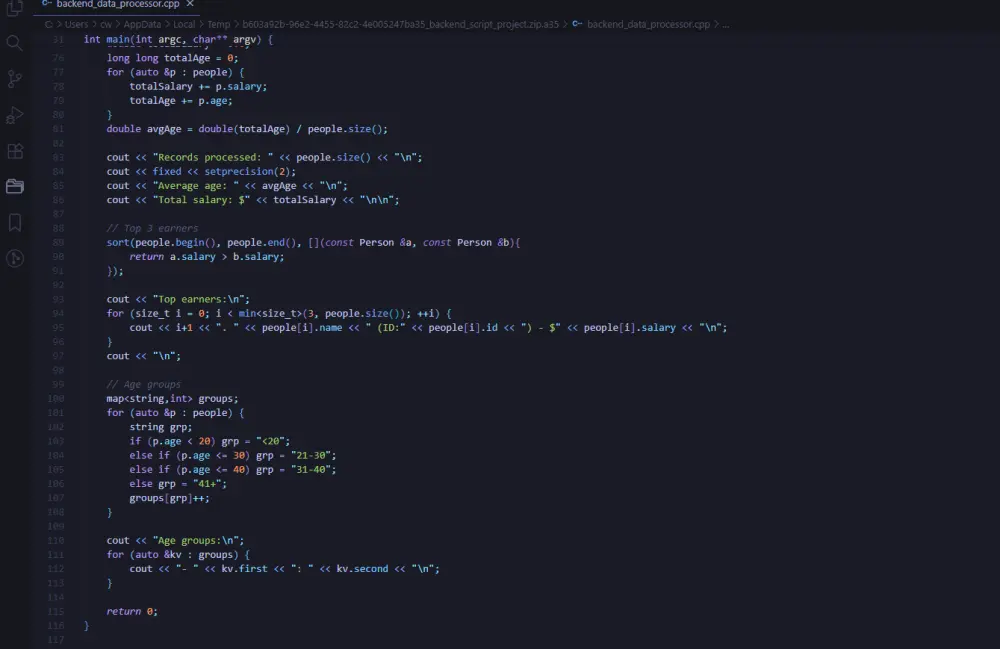Click line number 31 in the gutter
The image size is (1000, 649).
click(x=58, y=38)
